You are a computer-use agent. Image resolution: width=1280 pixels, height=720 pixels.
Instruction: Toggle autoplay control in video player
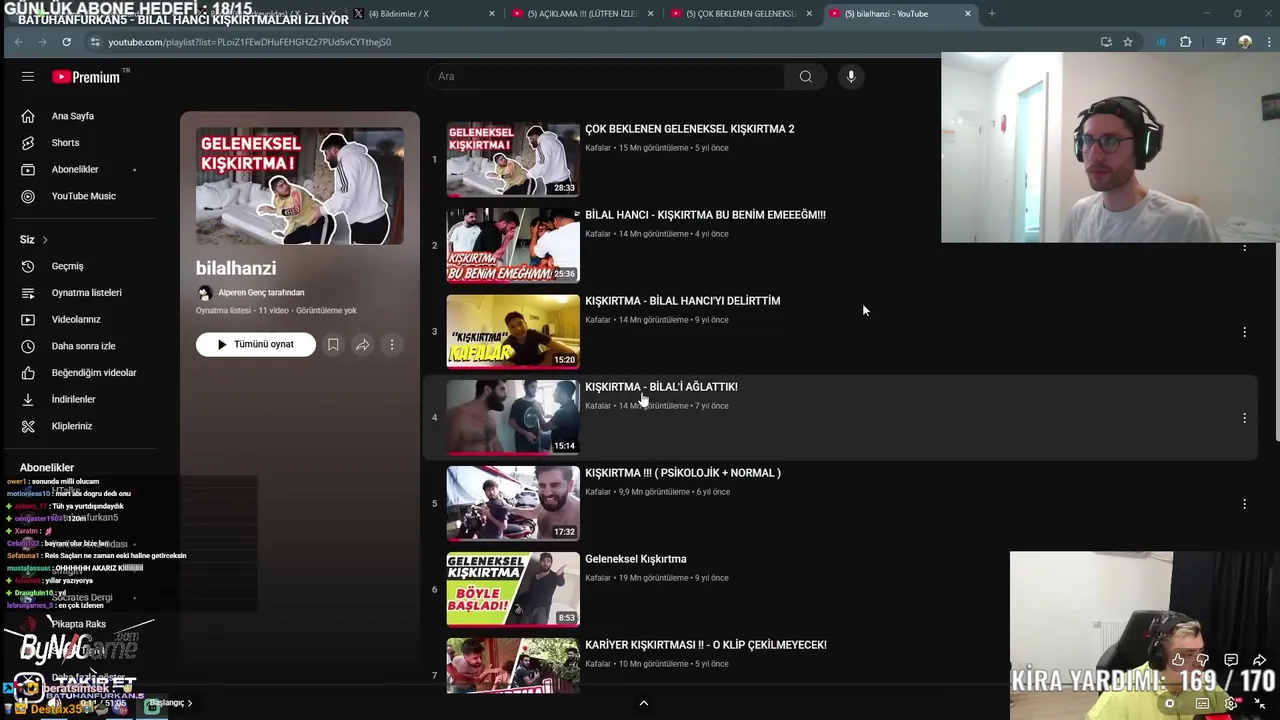tap(1170, 703)
